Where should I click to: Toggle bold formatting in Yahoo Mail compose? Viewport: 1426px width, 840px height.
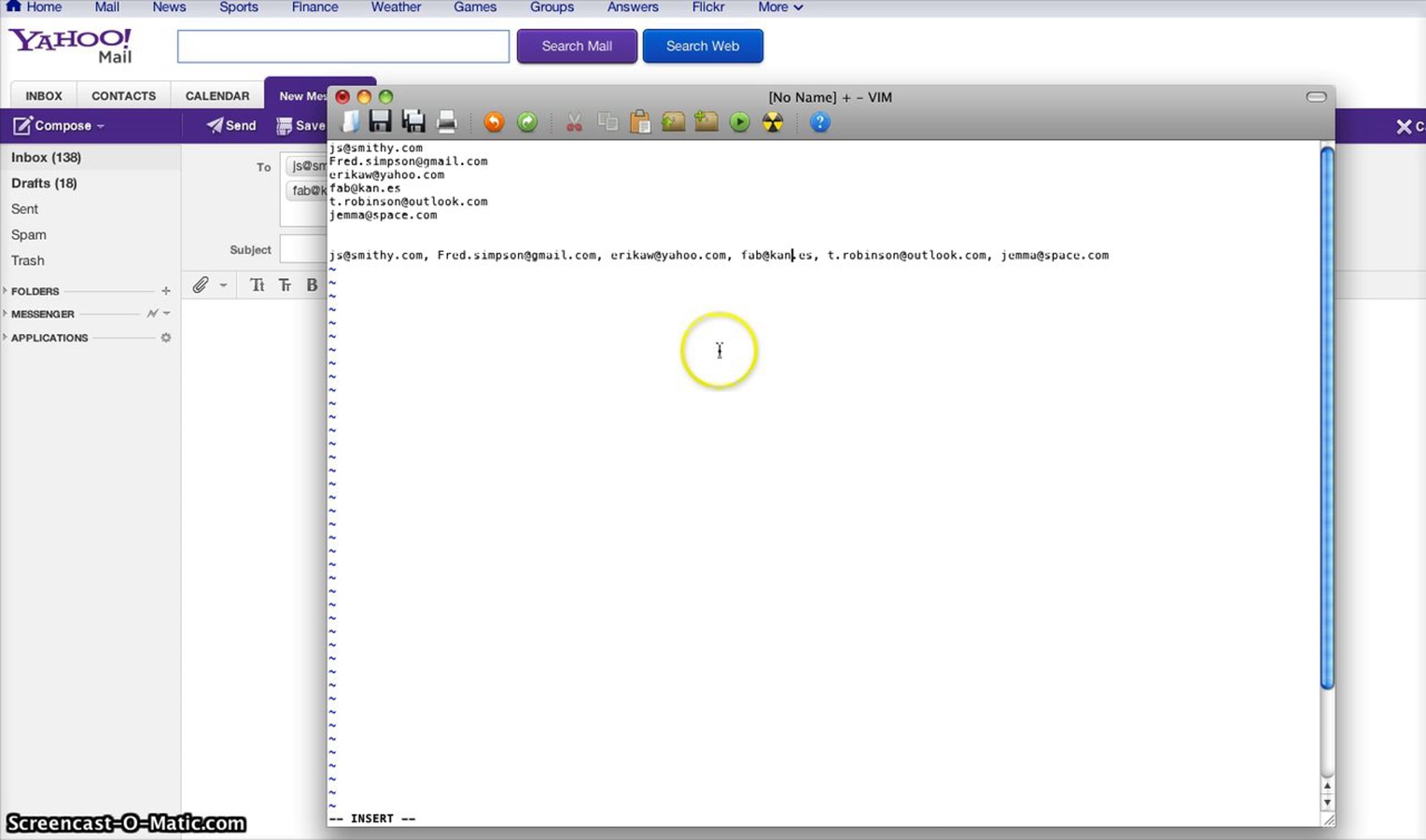[312, 285]
